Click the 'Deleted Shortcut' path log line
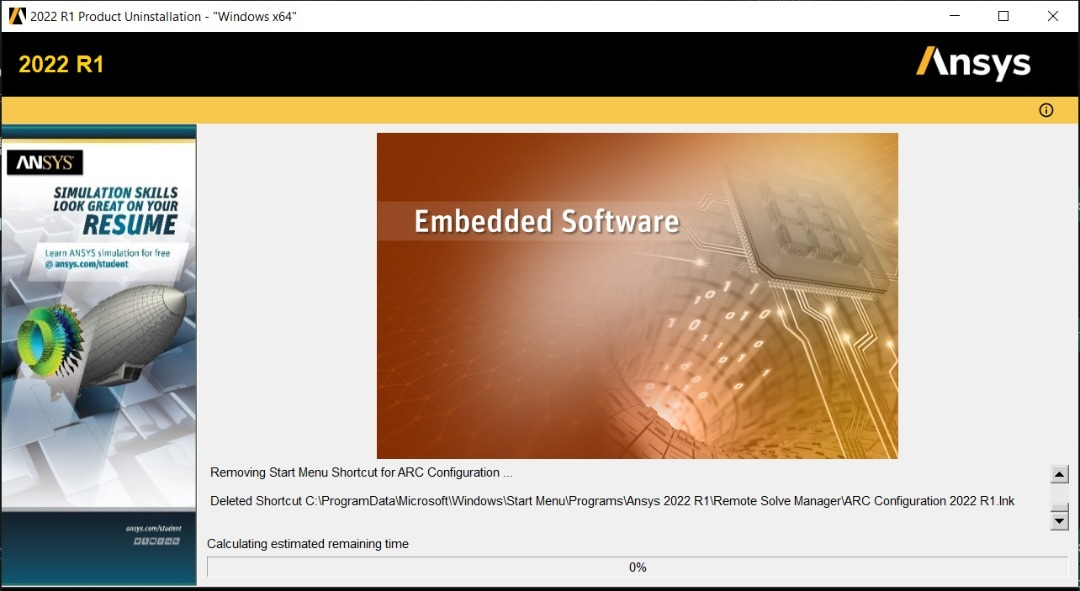Screen dimensions: 1080x591 point(612,501)
